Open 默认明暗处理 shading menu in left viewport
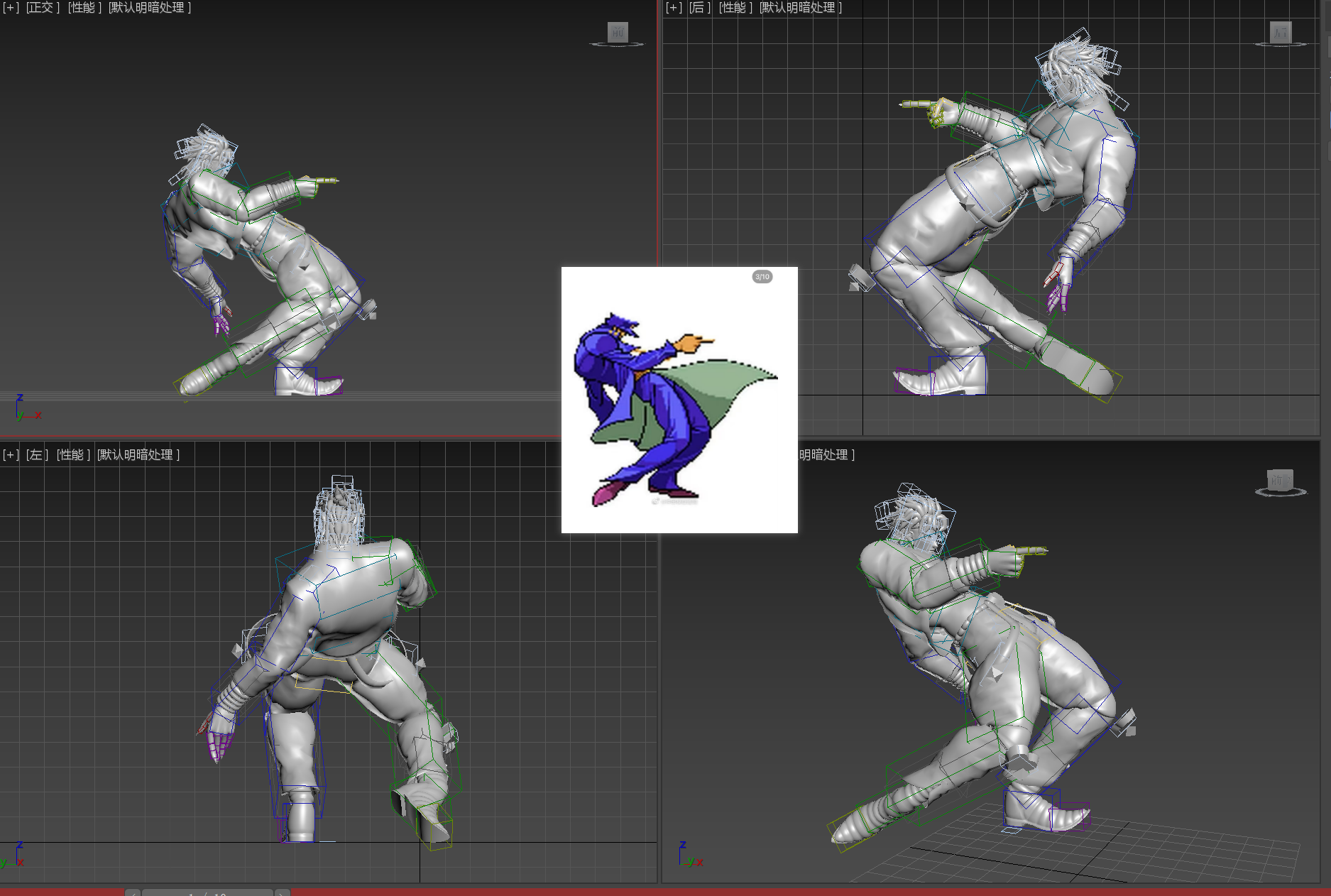The width and height of the screenshot is (1331, 896). [x=138, y=454]
